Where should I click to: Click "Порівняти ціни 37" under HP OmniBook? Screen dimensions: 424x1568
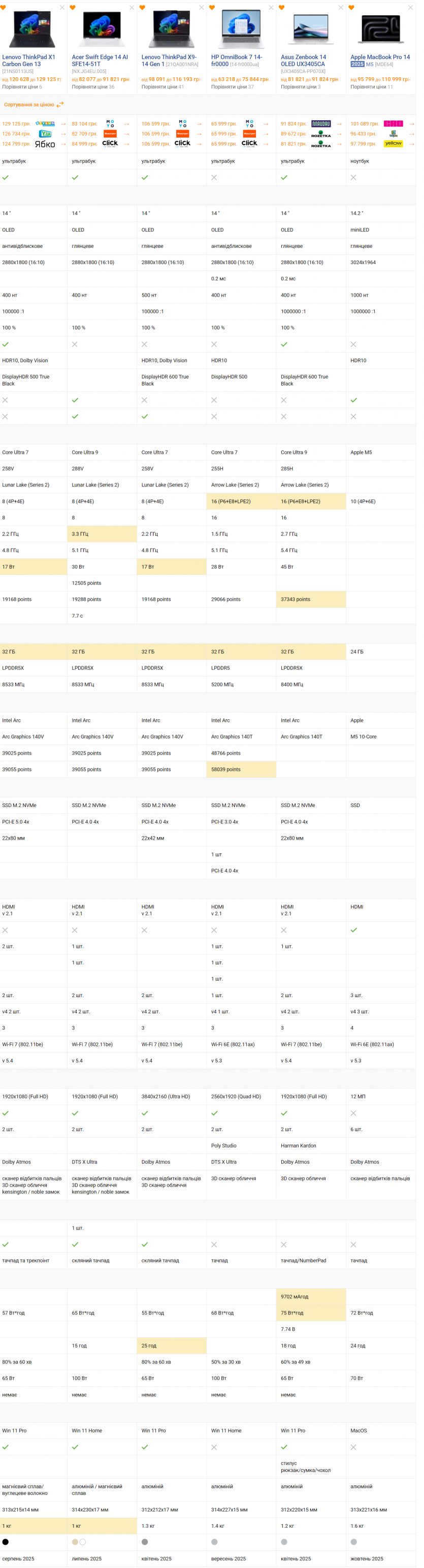[233, 87]
